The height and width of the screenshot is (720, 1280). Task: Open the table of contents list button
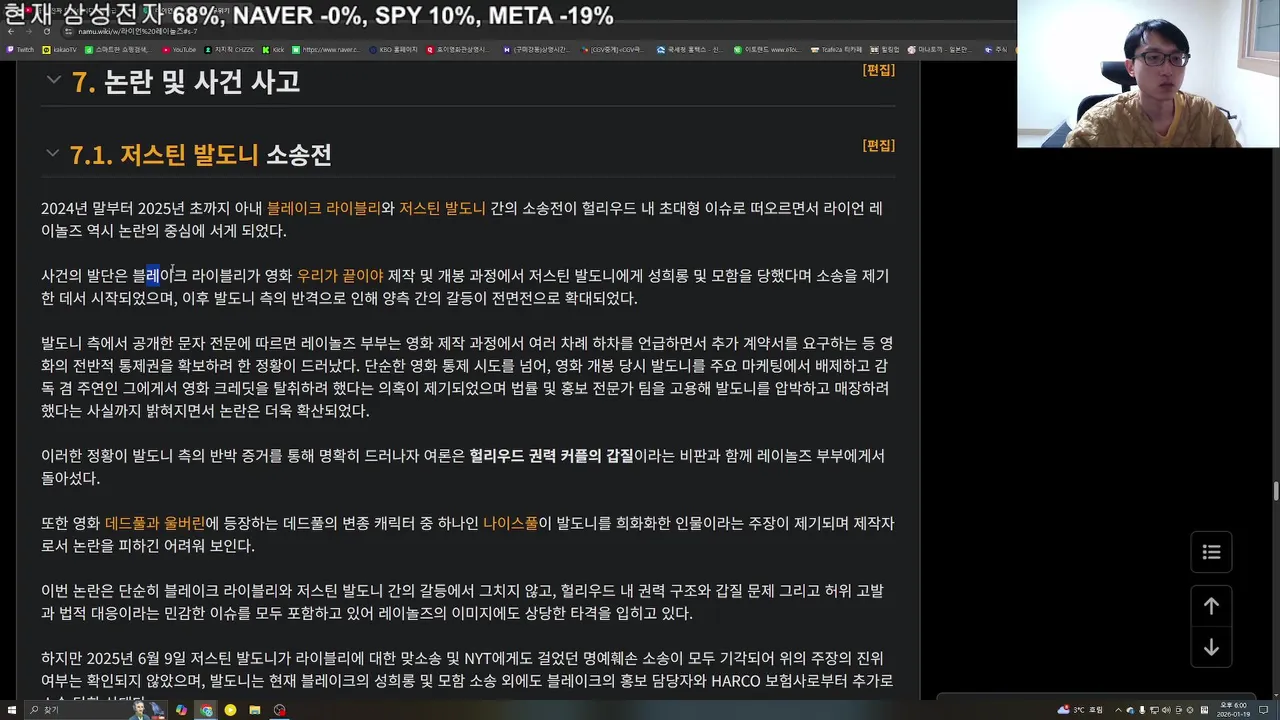1211,552
